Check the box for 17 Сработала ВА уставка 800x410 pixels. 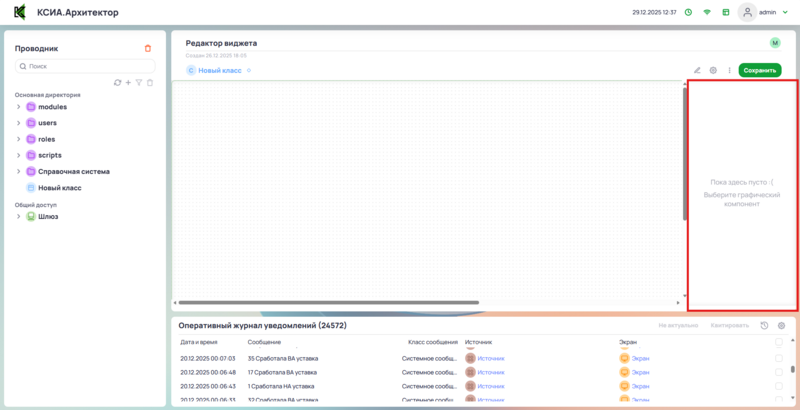tap(779, 372)
